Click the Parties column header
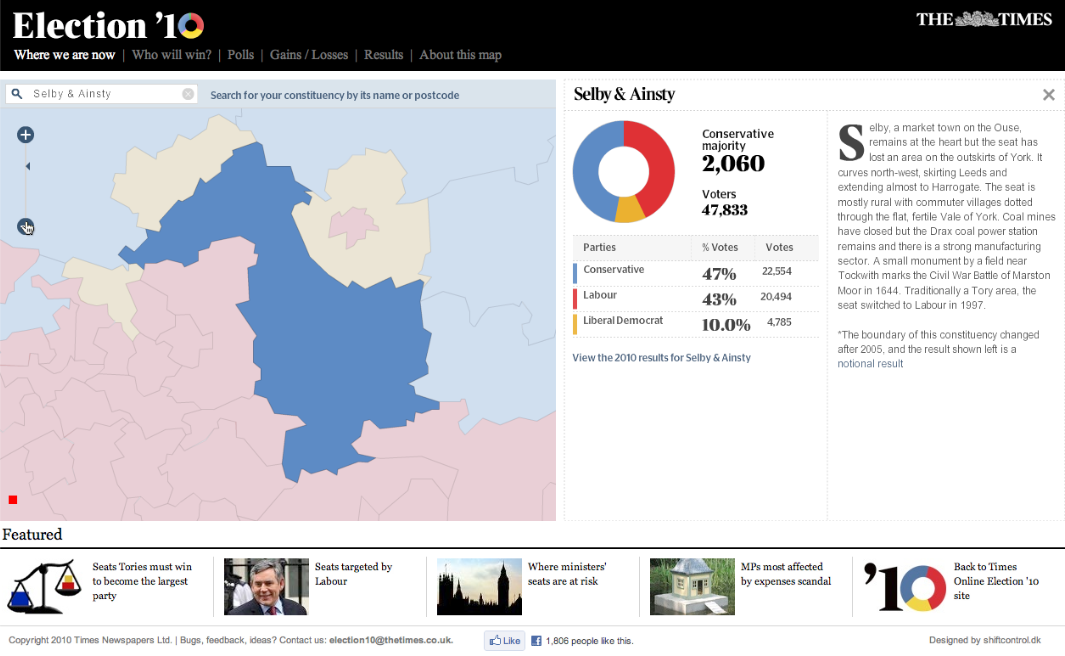The height and width of the screenshot is (656, 1065). [x=599, y=248]
